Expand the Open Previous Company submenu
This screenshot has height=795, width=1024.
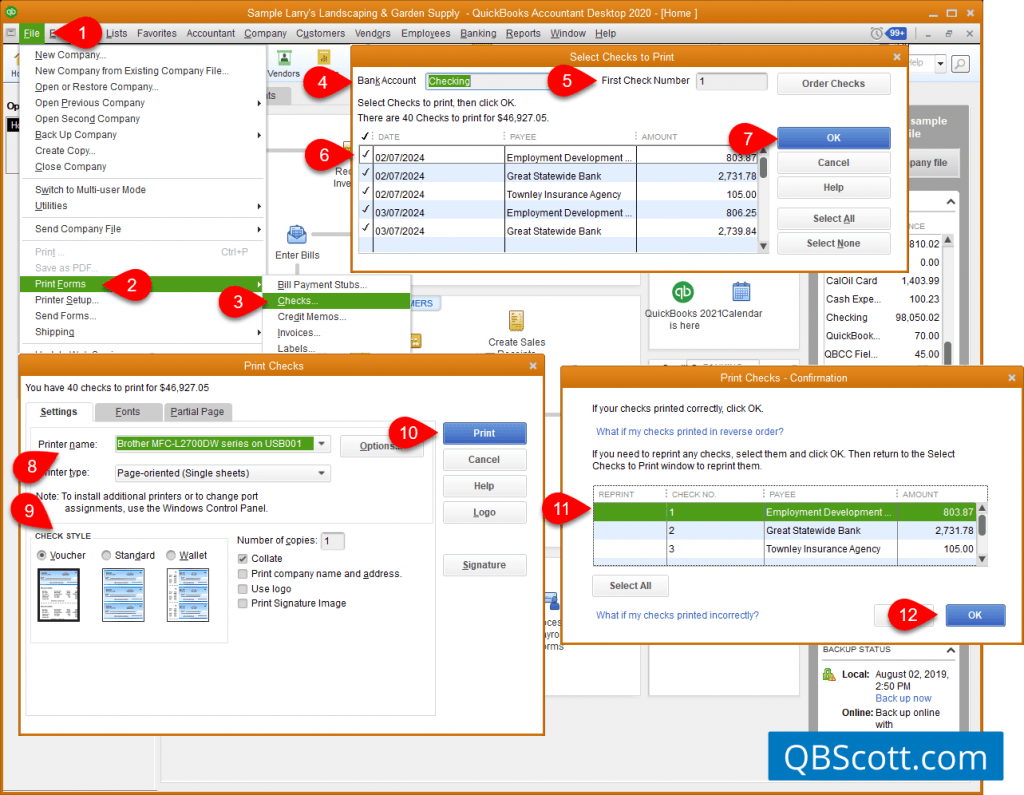click(x=259, y=103)
